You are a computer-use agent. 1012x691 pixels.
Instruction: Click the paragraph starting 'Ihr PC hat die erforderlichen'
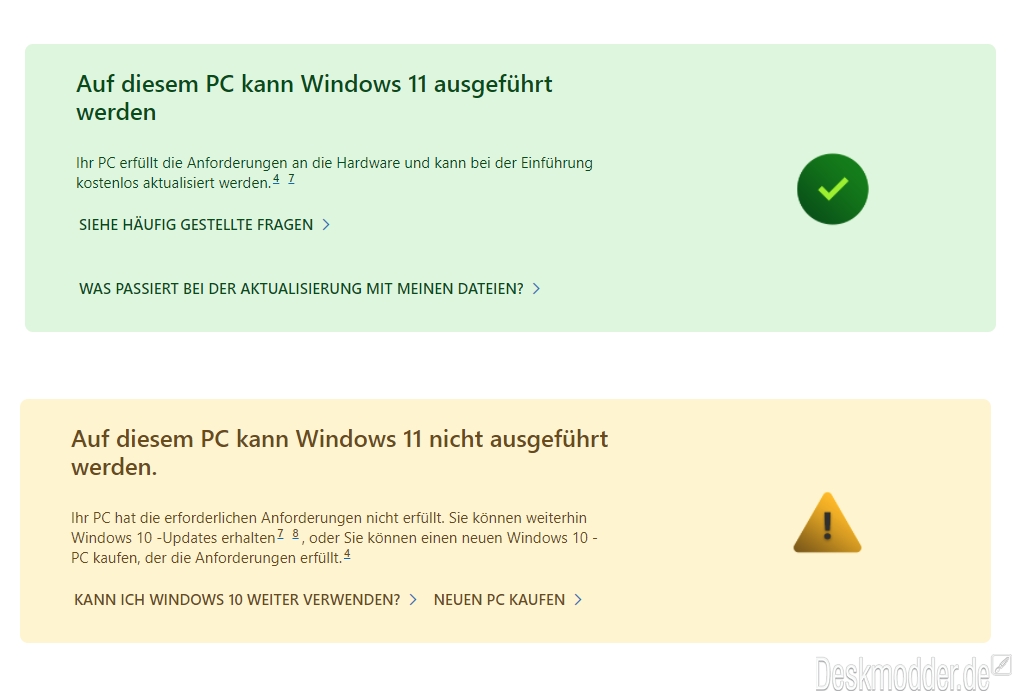click(334, 537)
